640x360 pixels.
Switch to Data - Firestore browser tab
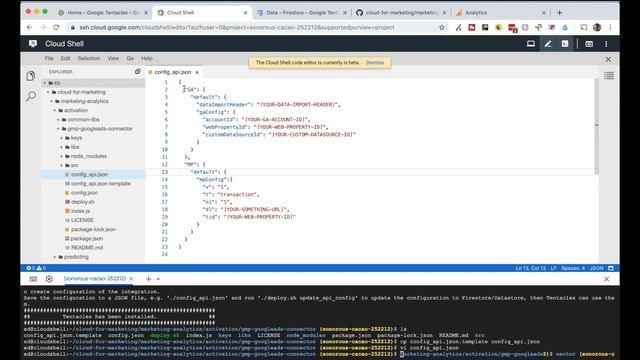(x=302, y=13)
